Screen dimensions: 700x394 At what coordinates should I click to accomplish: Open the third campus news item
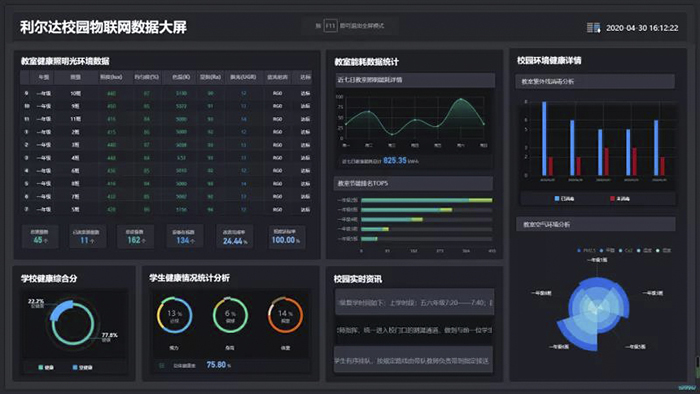pyautogui.click(x=414, y=360)
